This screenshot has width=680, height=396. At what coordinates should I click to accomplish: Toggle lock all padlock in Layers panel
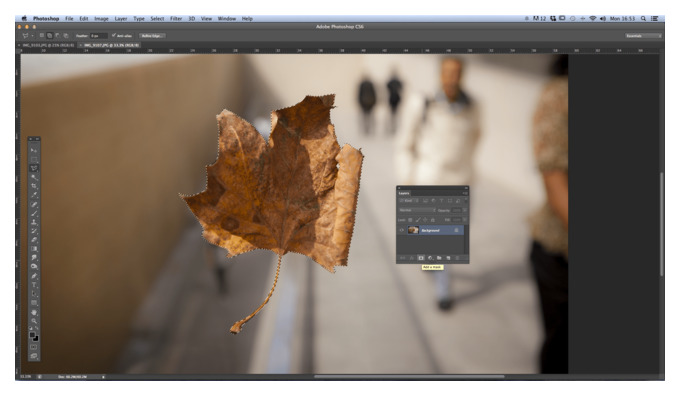(433, 220)
